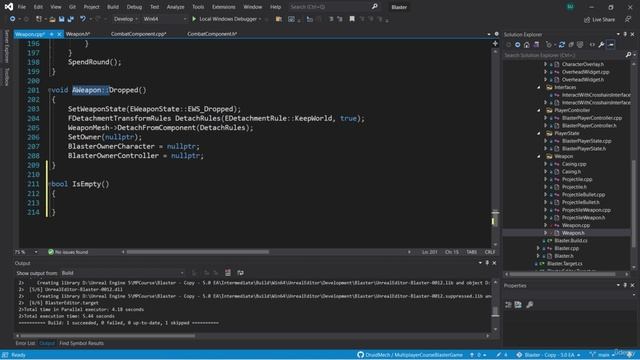The image size is (640, 360).
Task: Select BlasterPlayerState.h in Solution Explorer
Action: pyautogui.click(x=584, y=149)
